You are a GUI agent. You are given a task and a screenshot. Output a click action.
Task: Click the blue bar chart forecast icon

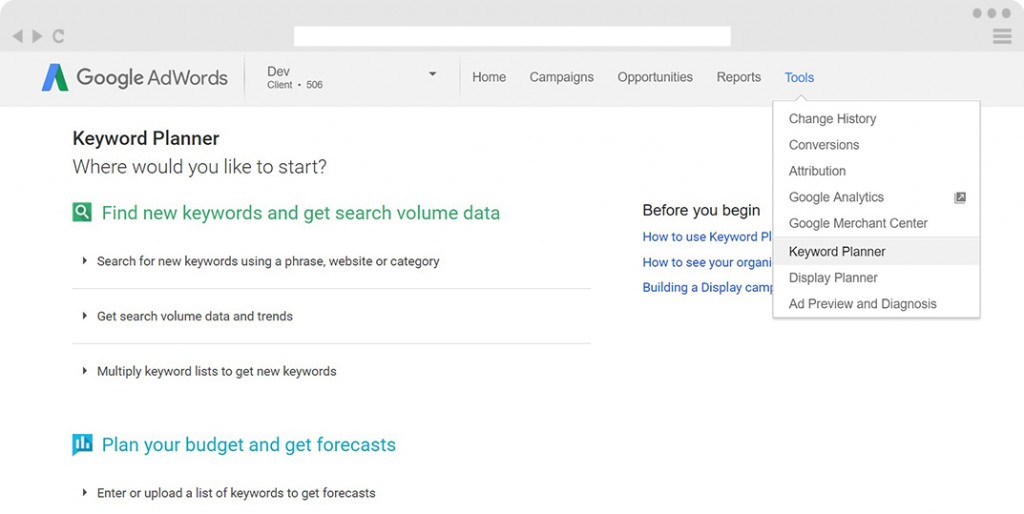click(x=82, y=444)
